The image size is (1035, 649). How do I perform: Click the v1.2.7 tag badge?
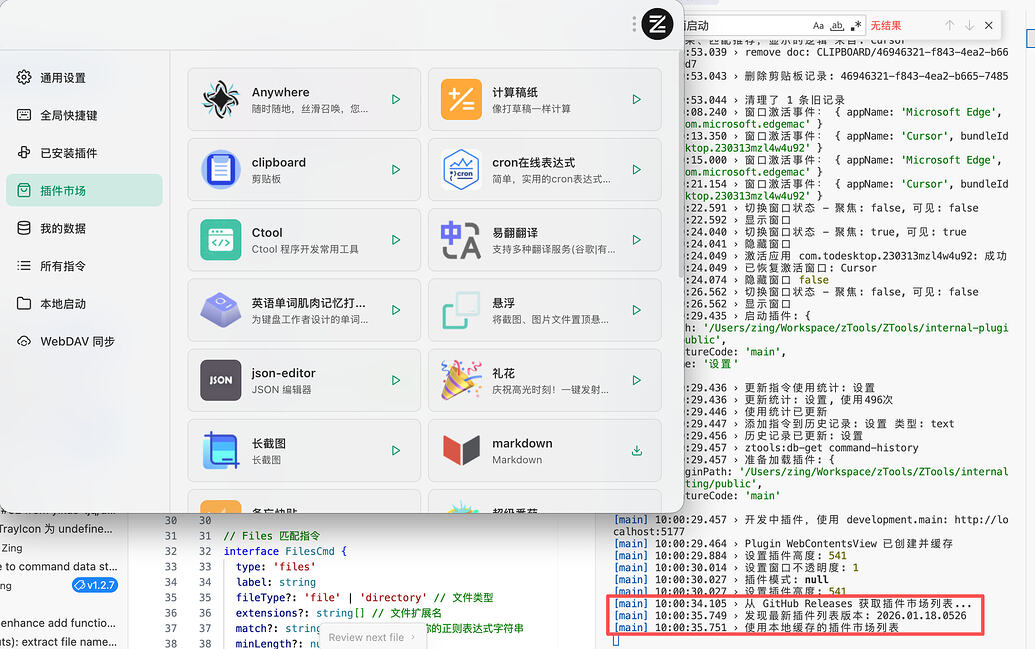[x=95, y=585]
